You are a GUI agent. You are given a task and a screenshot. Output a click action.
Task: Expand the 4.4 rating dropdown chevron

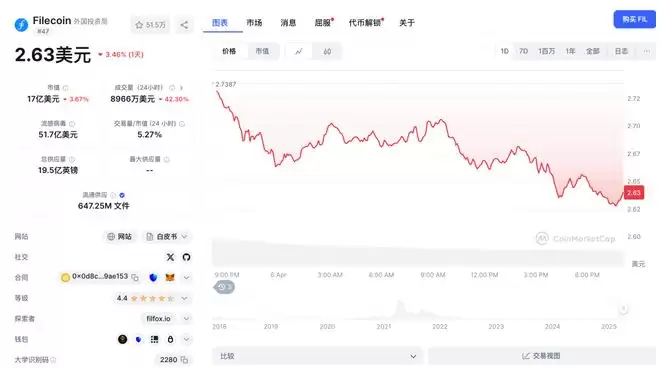click(184, 298)
